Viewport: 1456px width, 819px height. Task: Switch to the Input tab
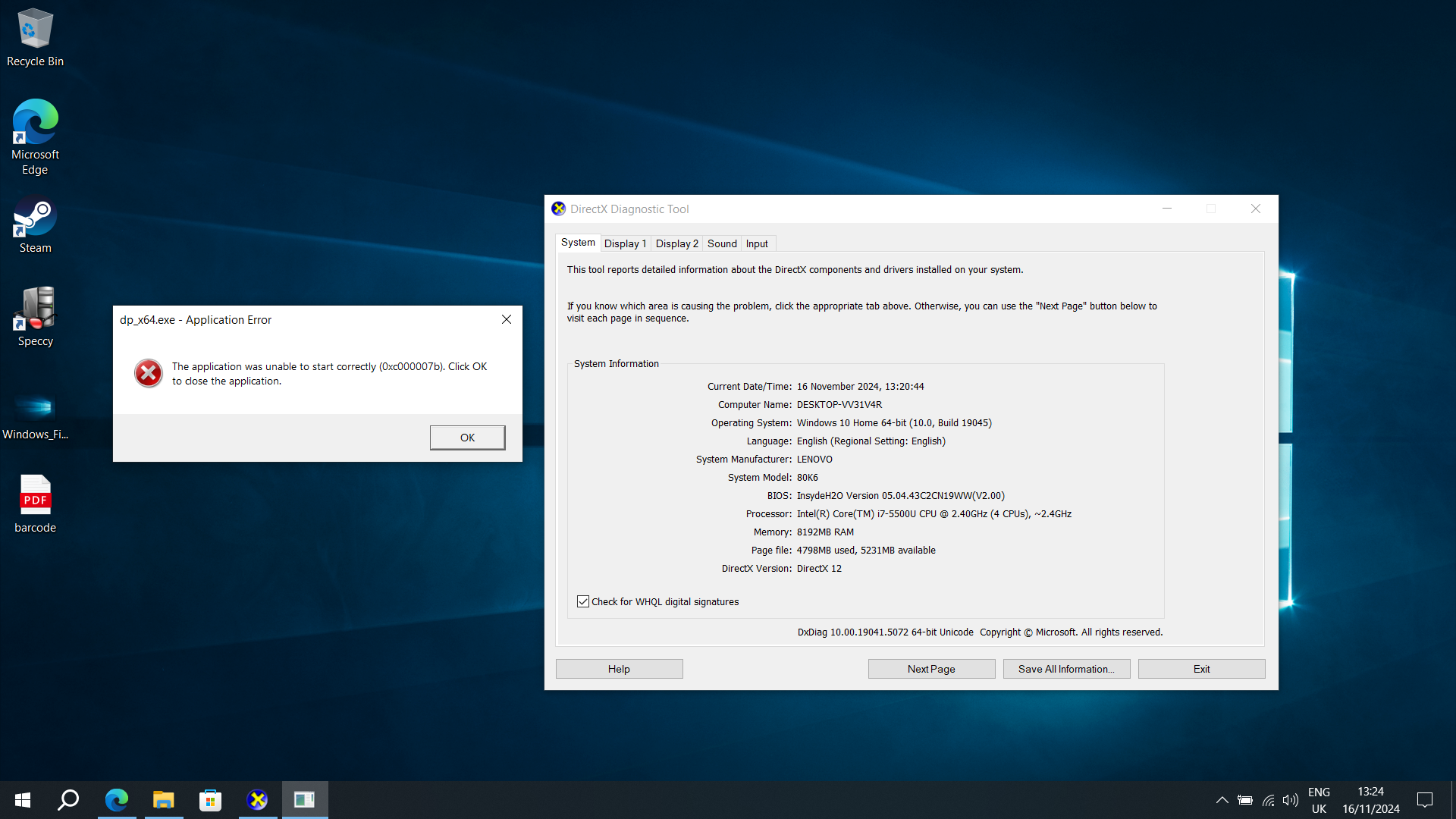pos(757,243)
